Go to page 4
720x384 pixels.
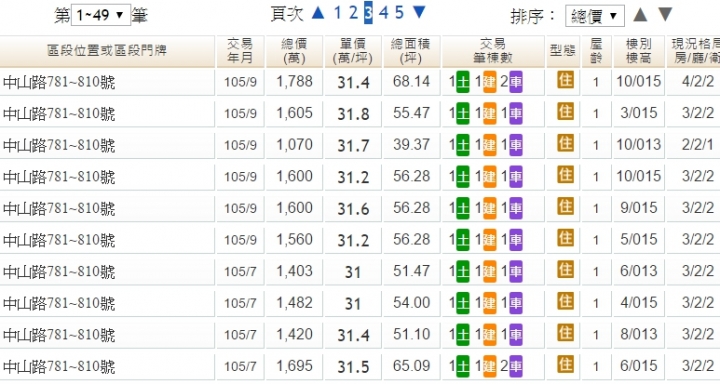[383, 13]
